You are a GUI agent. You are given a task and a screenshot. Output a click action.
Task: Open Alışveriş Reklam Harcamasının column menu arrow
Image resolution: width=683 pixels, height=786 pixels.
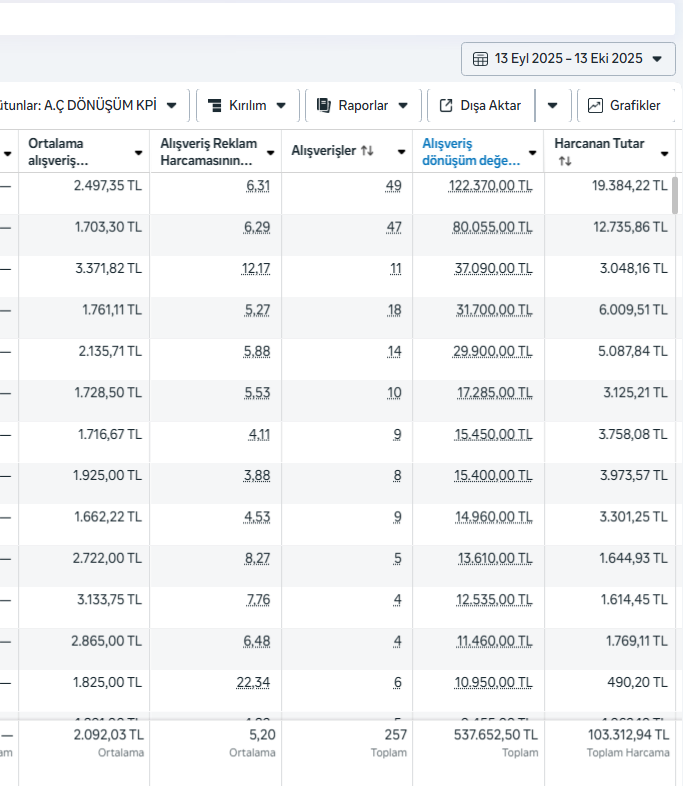(270, 153)
